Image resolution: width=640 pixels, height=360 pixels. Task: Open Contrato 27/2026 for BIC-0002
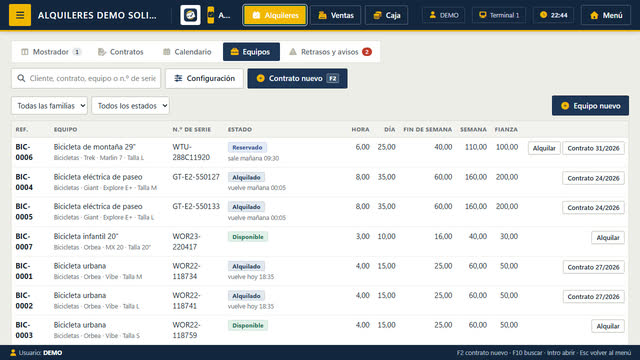pyautogui.click(x=593, y=297)
